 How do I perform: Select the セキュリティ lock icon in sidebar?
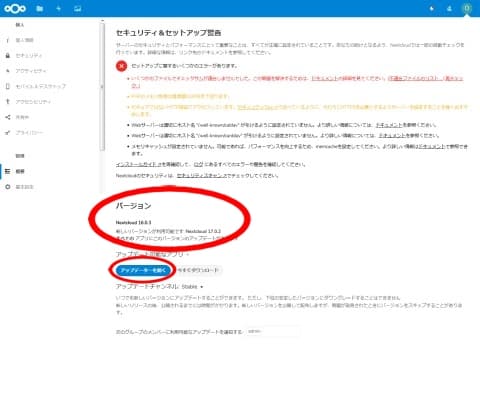coord(8,55)
